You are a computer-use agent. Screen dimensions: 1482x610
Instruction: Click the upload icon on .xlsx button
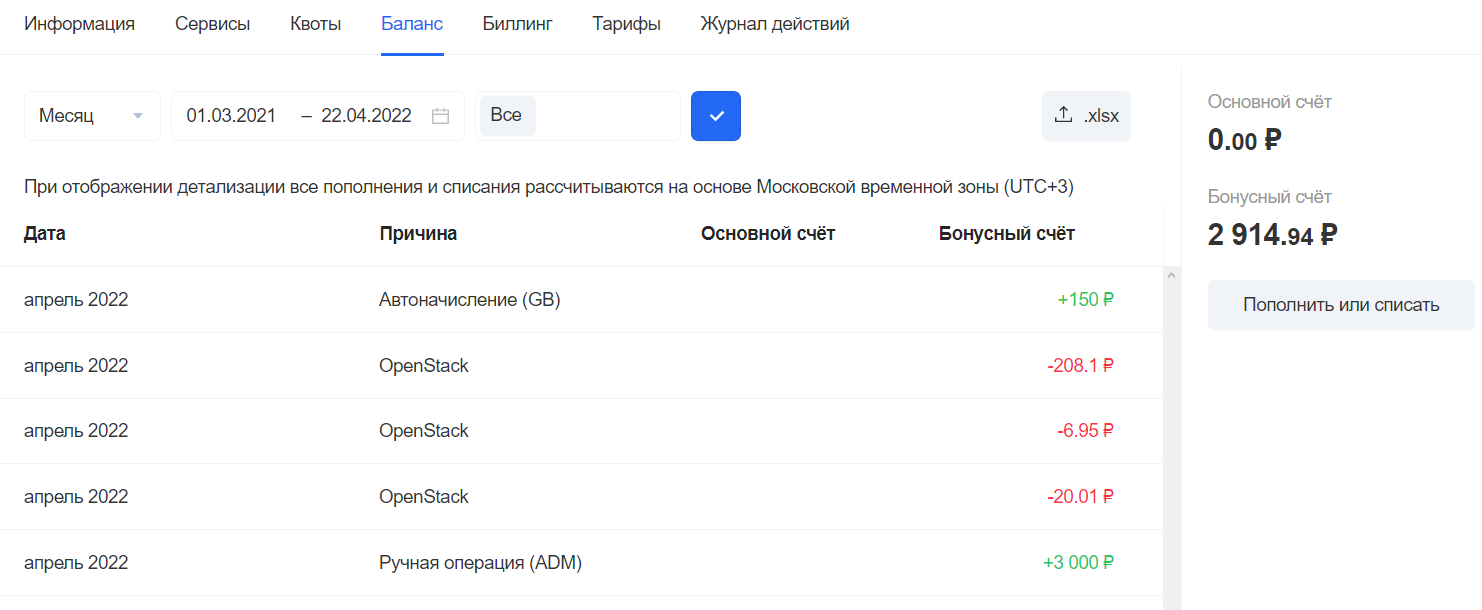[x=1064, y=115]
